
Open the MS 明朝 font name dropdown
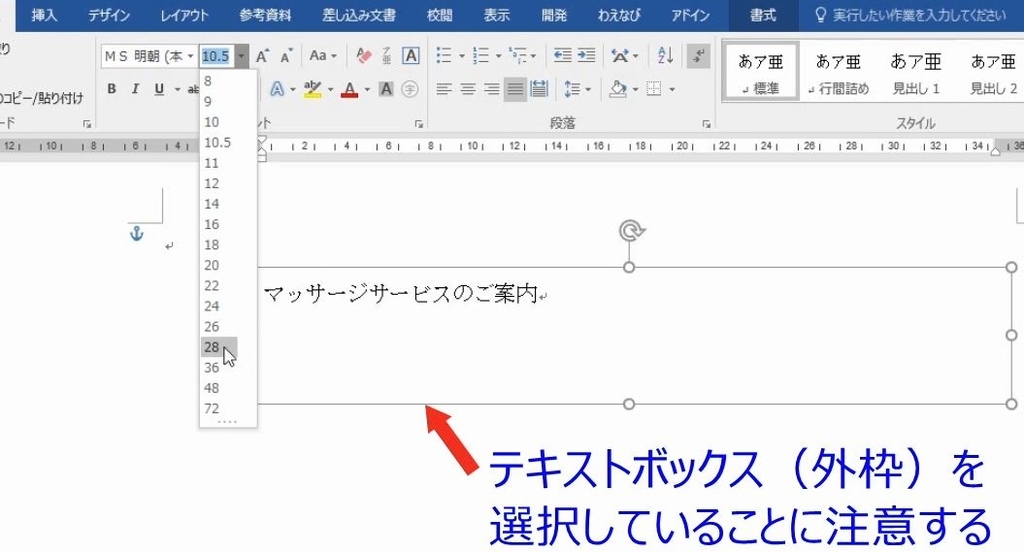click(191, 56)
